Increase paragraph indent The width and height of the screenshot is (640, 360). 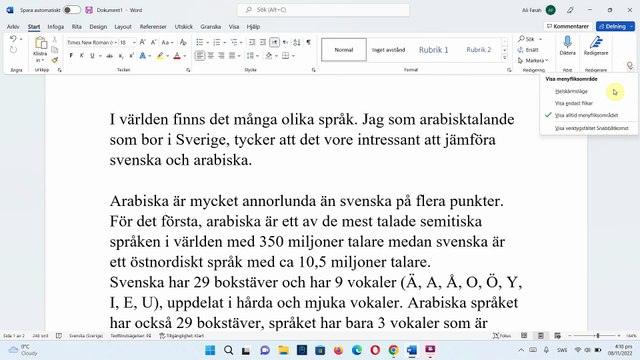[x=263, y=42]
